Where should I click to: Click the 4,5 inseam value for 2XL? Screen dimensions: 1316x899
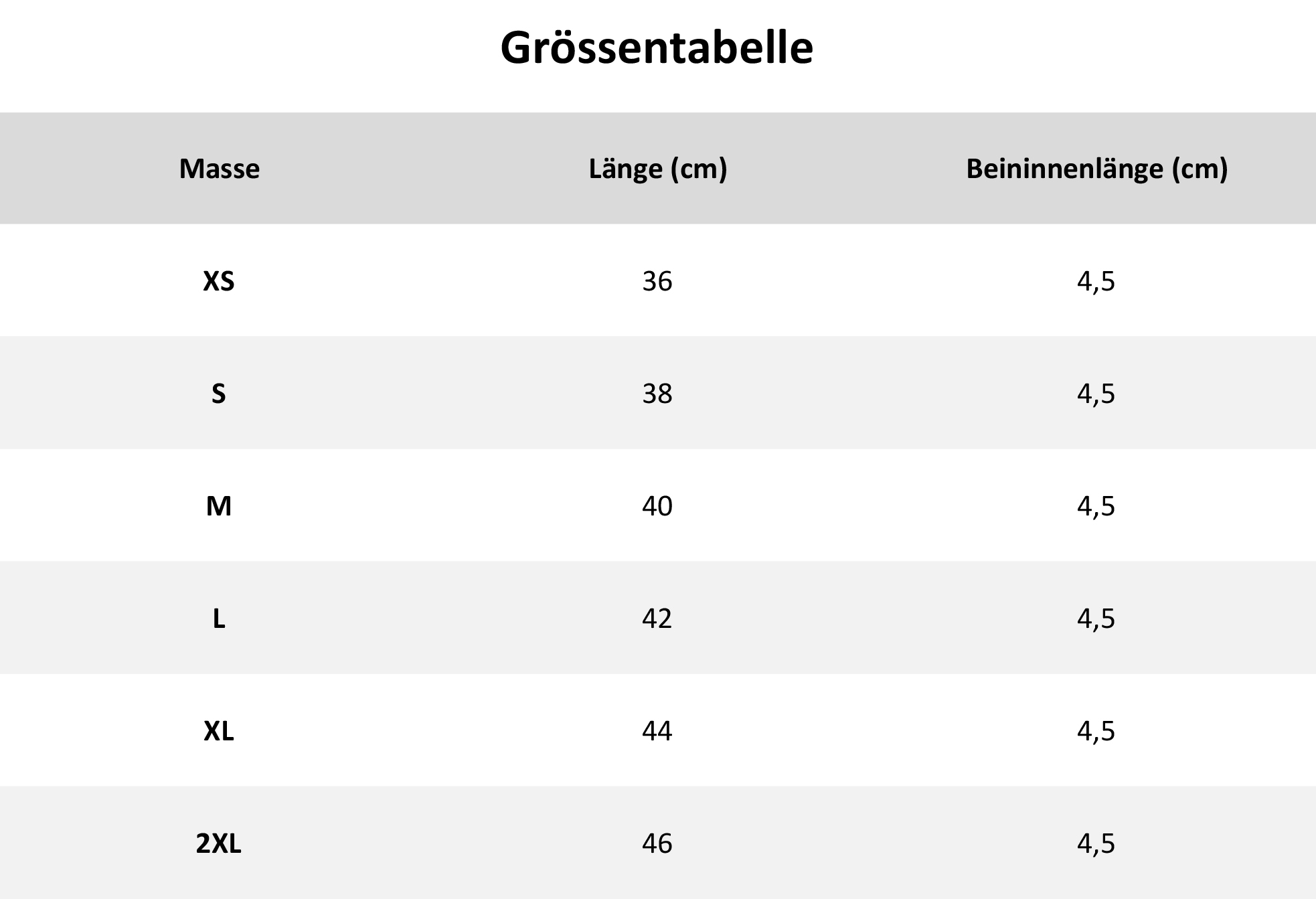tap(1096, 843)
